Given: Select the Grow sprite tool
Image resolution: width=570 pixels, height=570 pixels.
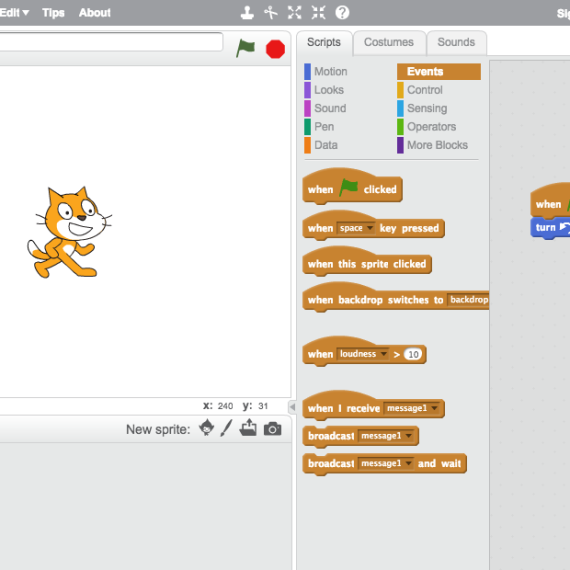Looking at the screenshot, I should [294, 13].
